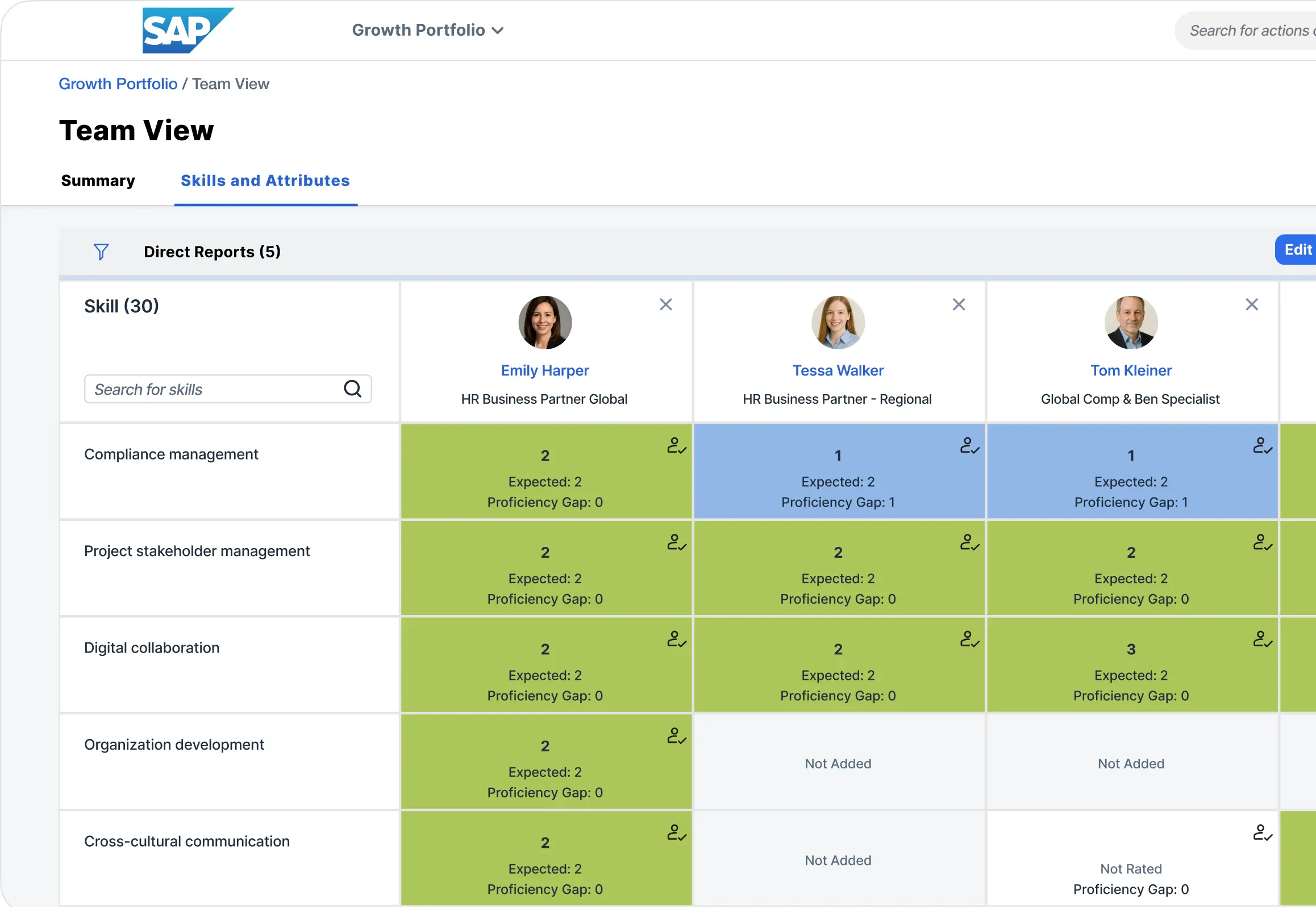Open Growth Portfolio breadcrumb link
This screenshot has height=907, width=1316.
point(118,84)
